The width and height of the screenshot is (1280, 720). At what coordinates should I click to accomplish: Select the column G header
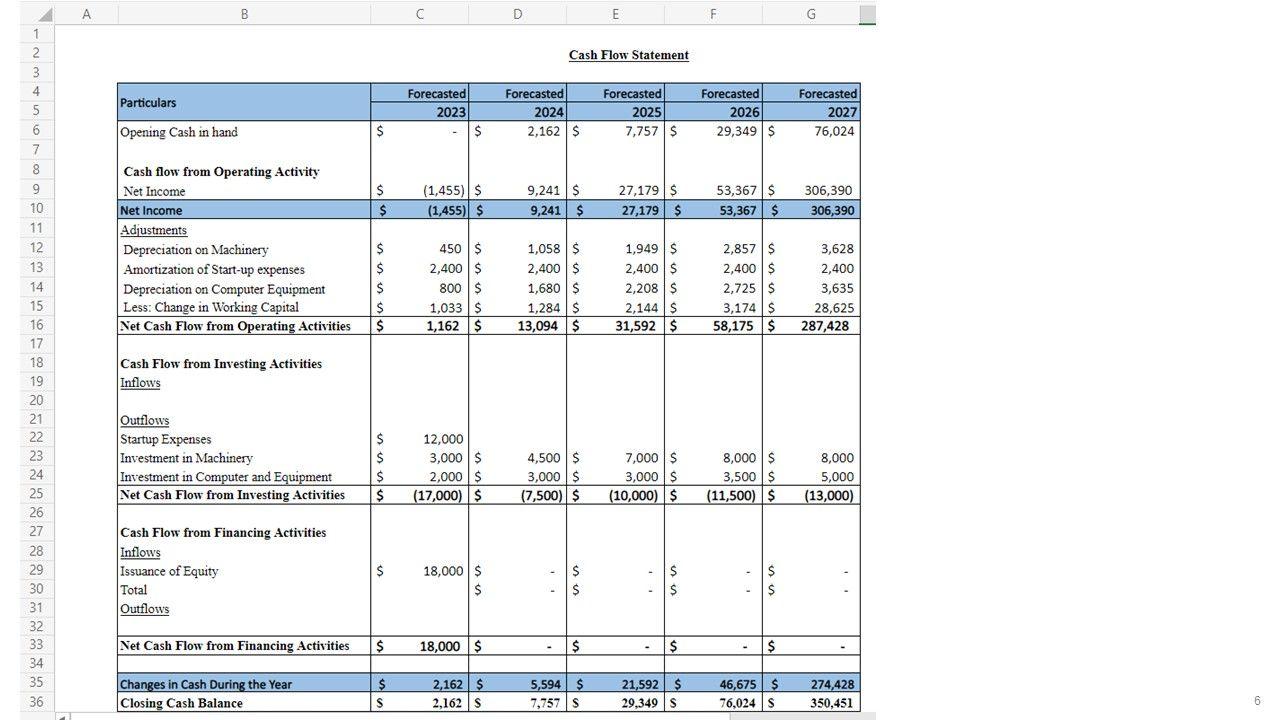(810, 14)
